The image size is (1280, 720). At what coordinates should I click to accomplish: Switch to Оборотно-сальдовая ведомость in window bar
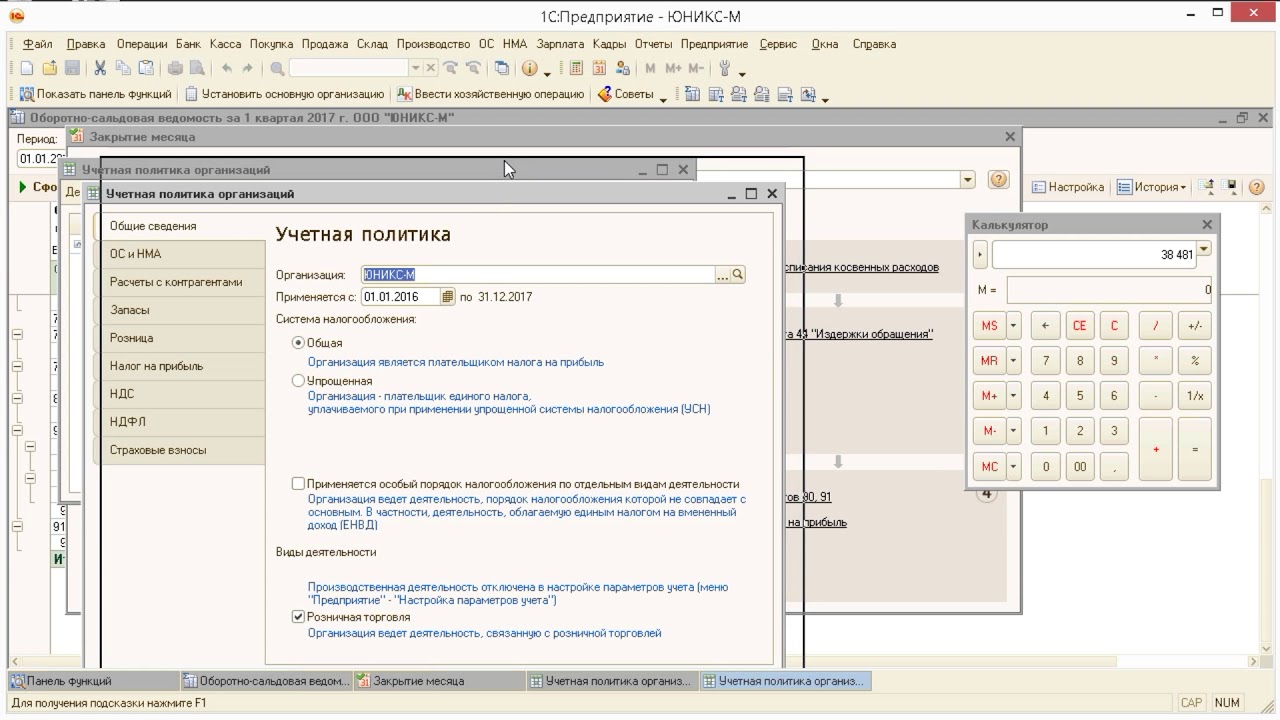[265, 681]
